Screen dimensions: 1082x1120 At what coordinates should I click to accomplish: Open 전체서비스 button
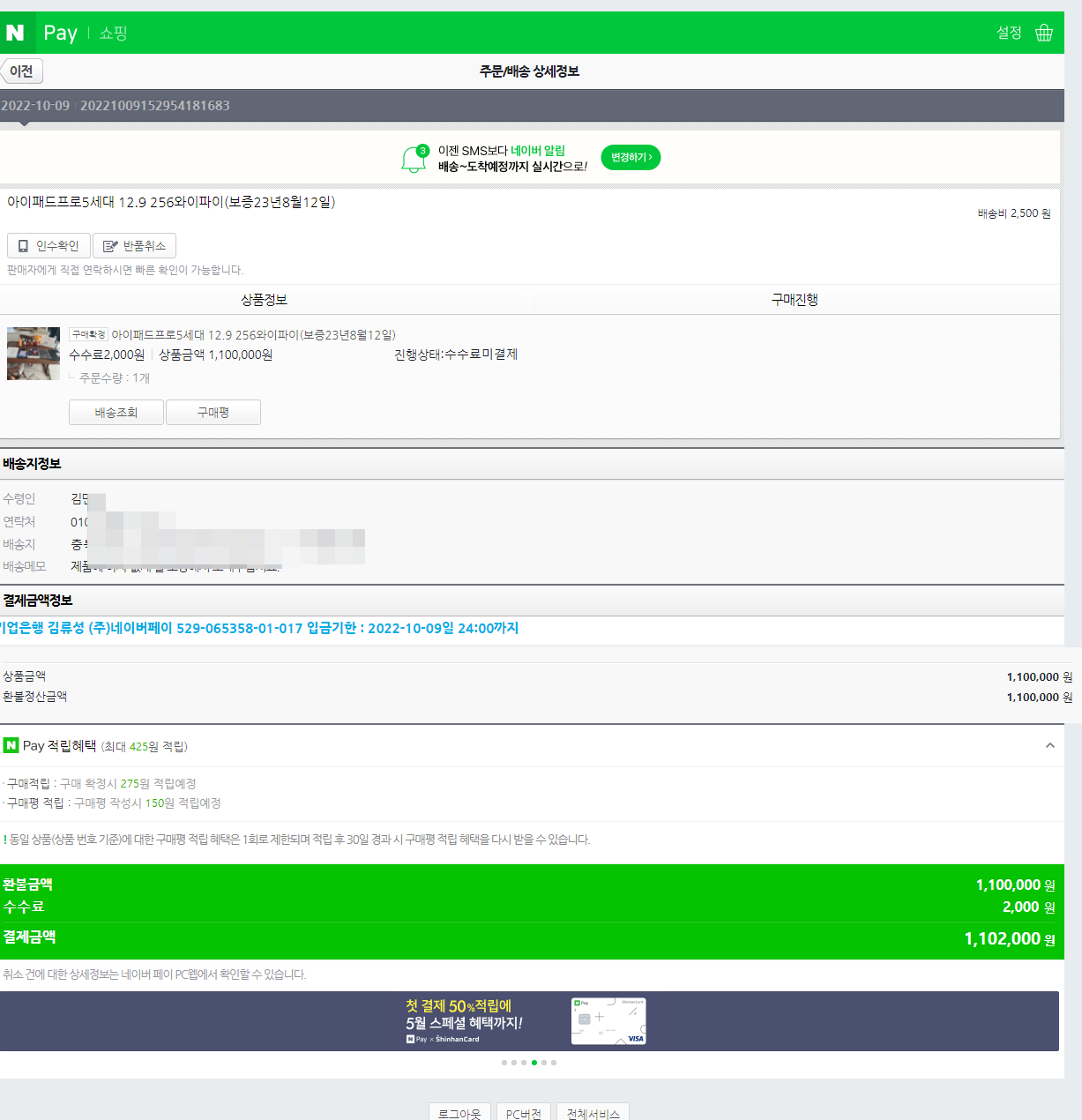click(593, 1113)
